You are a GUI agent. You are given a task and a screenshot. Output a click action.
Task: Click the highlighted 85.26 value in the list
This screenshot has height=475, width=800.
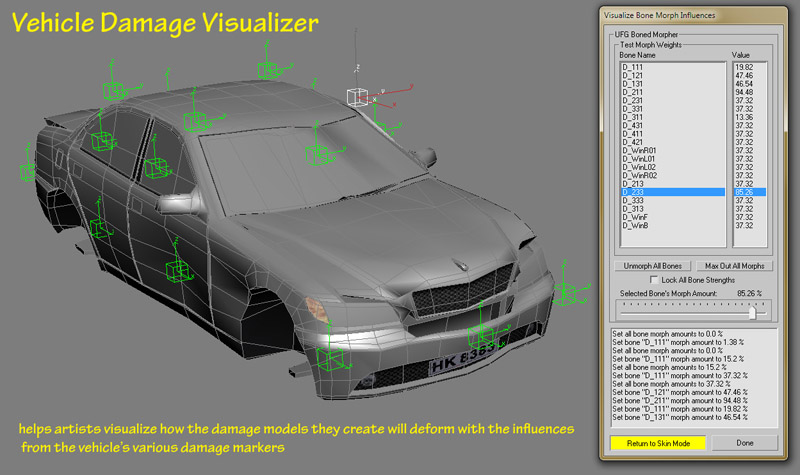click(749, 192)
